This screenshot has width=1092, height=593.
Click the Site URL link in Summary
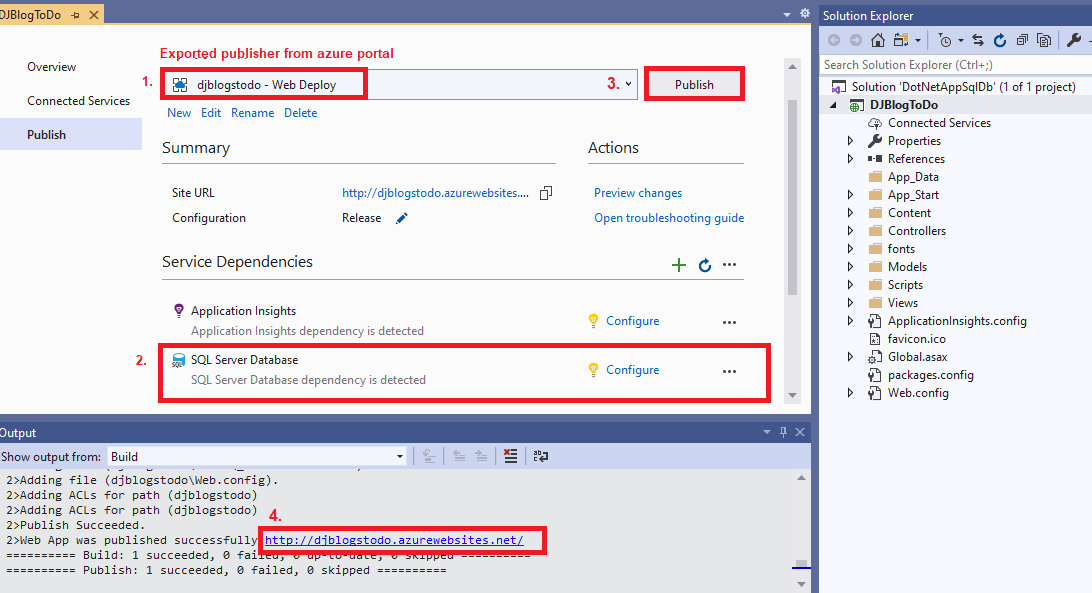click(435, 193)
